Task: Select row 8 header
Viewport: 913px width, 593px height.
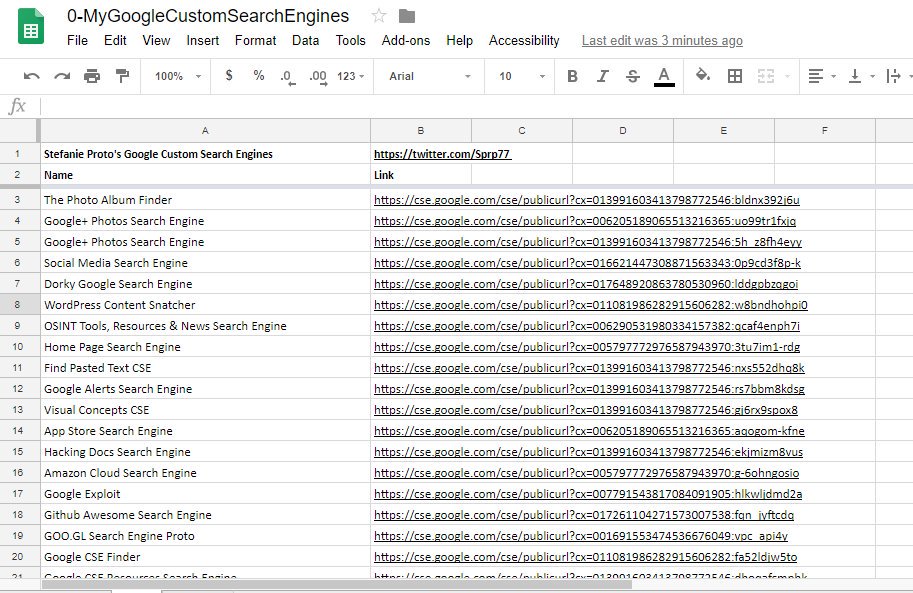Action: pyautogui.click(x=17, y=305)
